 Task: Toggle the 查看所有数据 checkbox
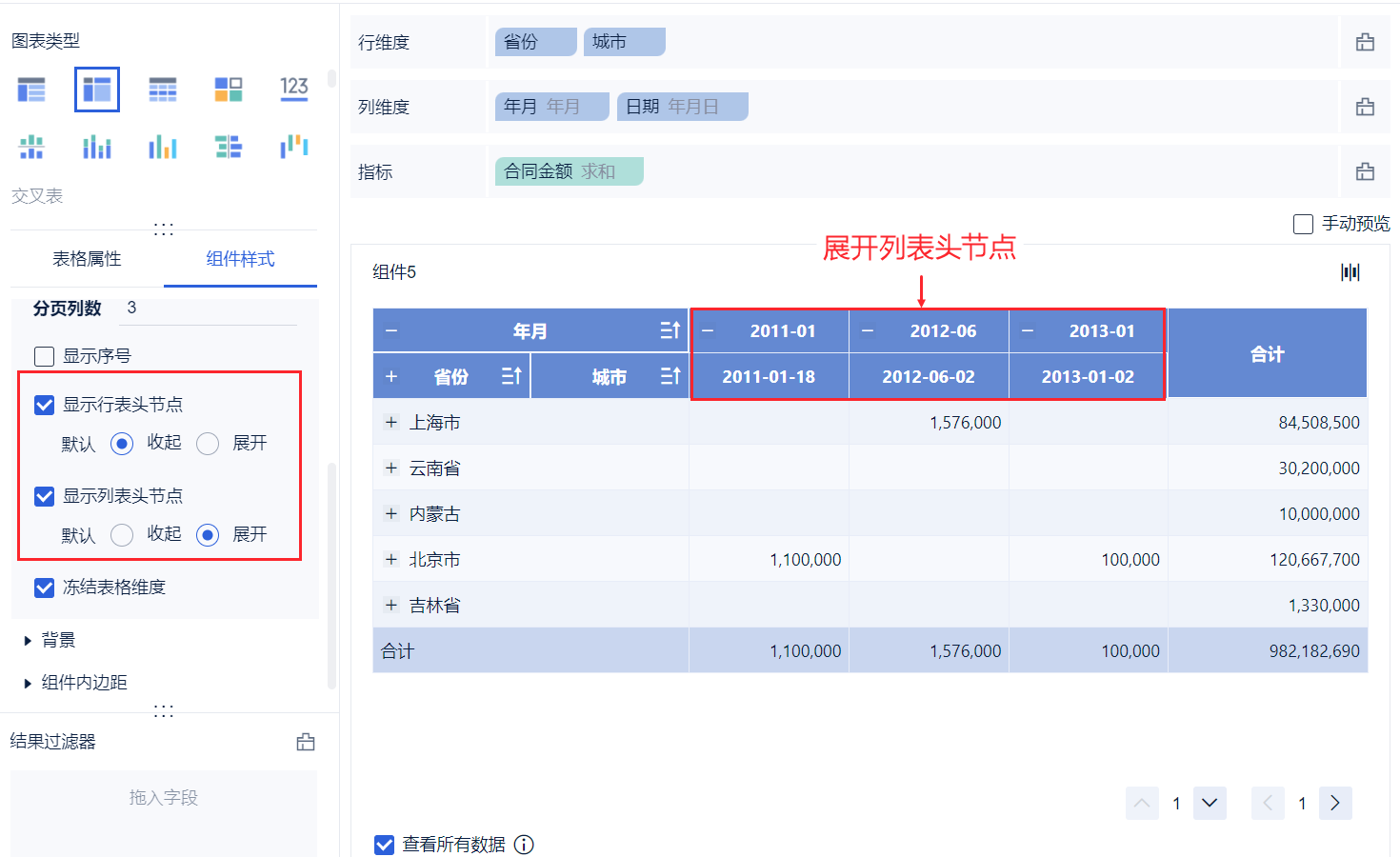coord(385,845)
